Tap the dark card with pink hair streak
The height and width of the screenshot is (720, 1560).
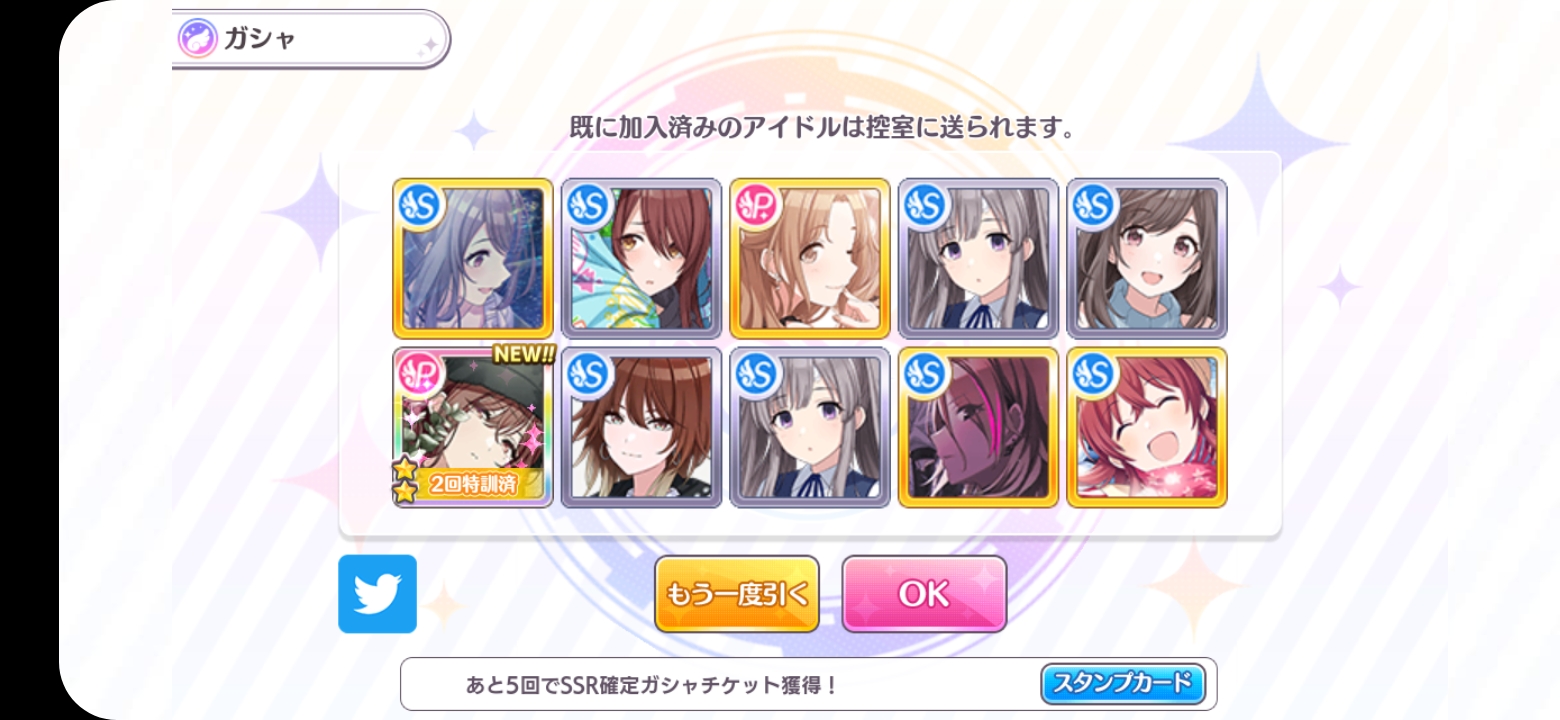(x=979, y=428)
